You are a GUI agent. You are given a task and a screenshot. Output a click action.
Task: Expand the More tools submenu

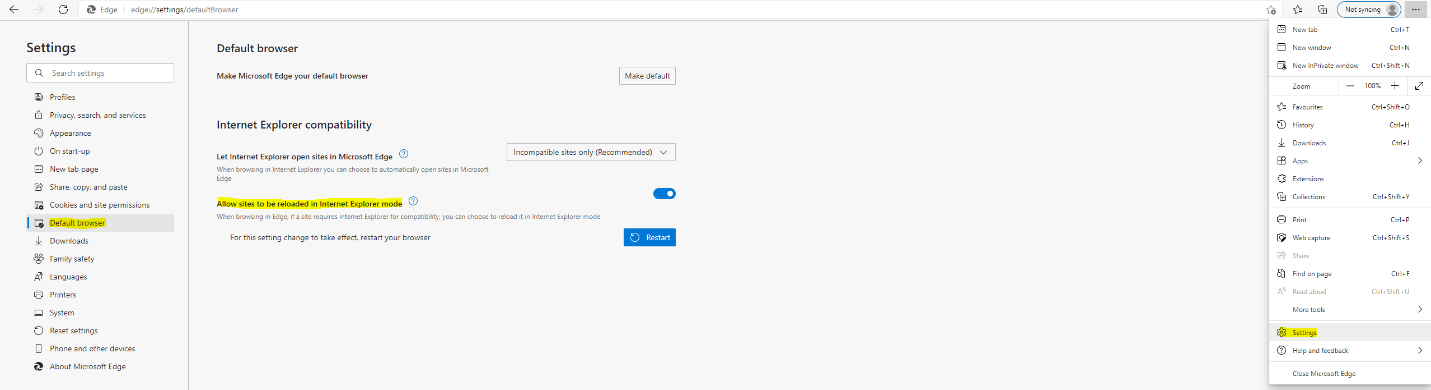[x=1348, y=310]
